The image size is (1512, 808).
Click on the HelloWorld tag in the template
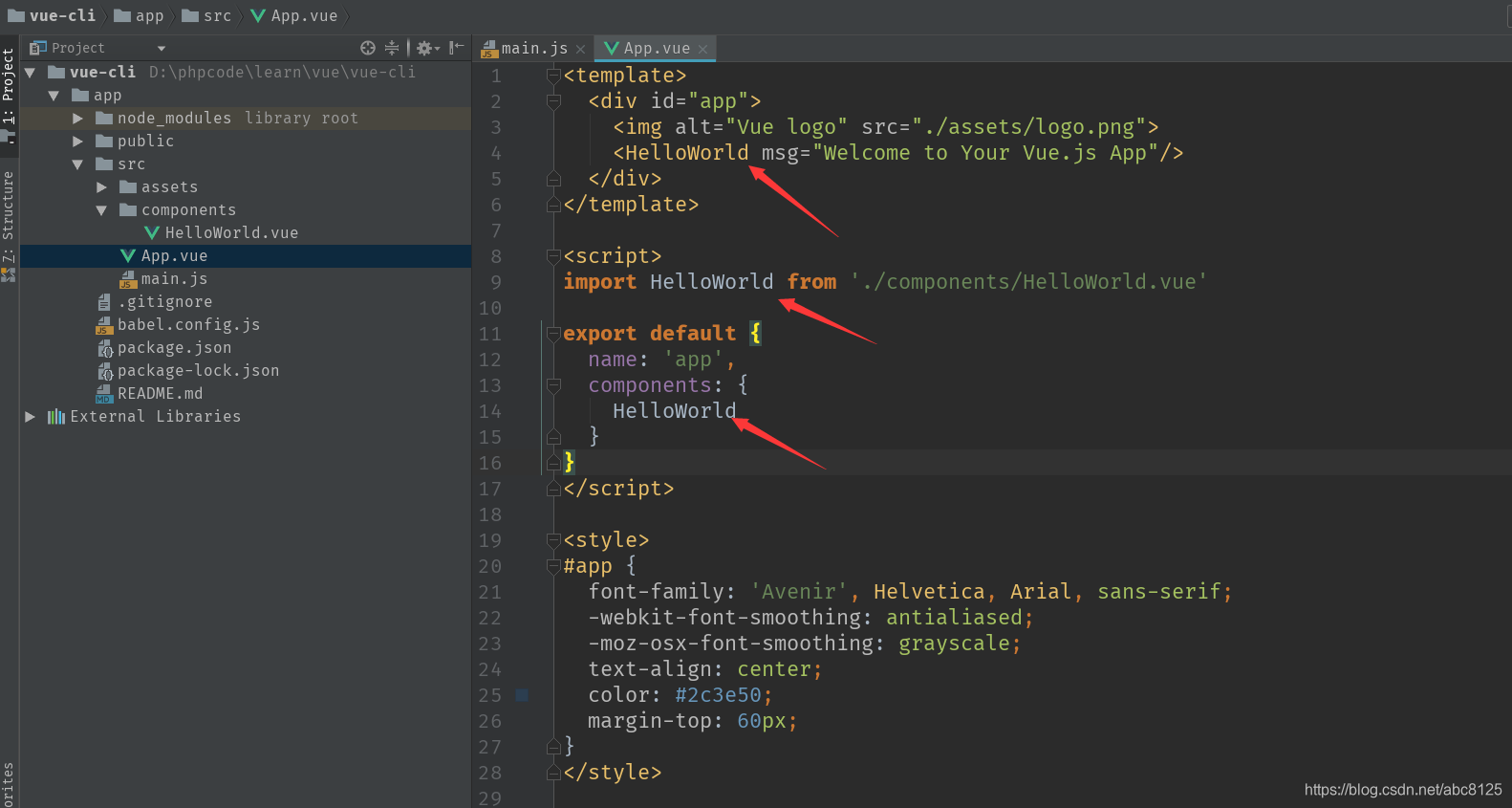(x=686, y=153)
